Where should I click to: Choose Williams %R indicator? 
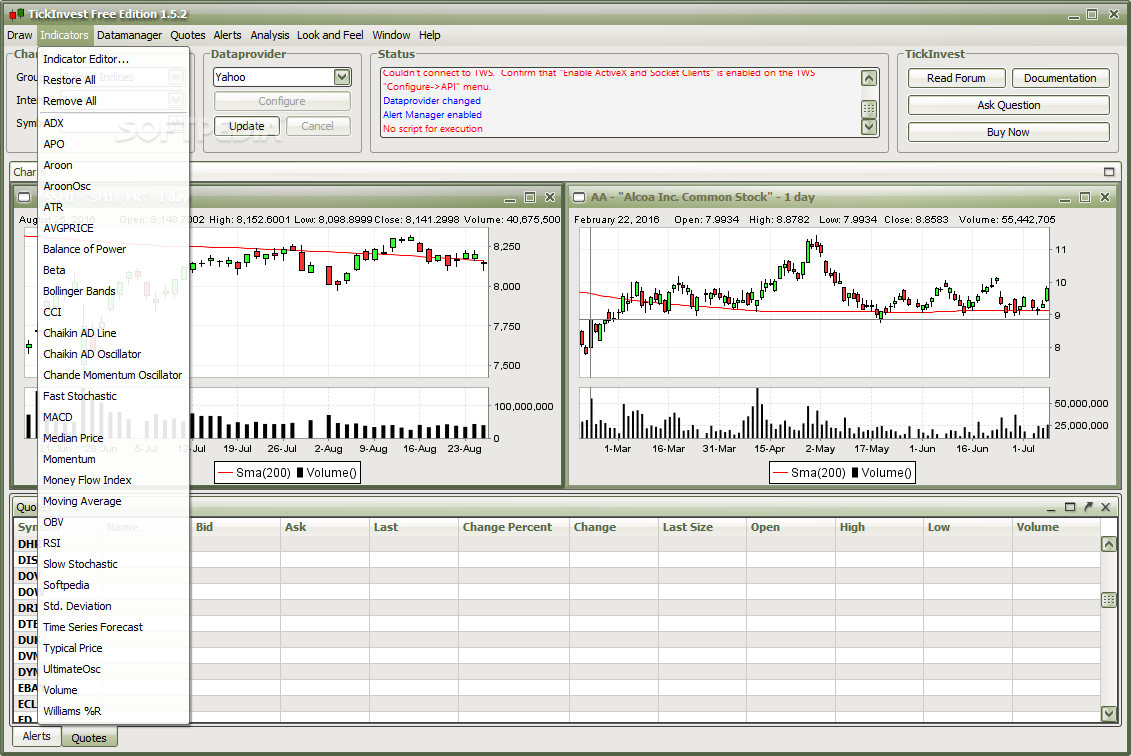(x=114, y=711)
